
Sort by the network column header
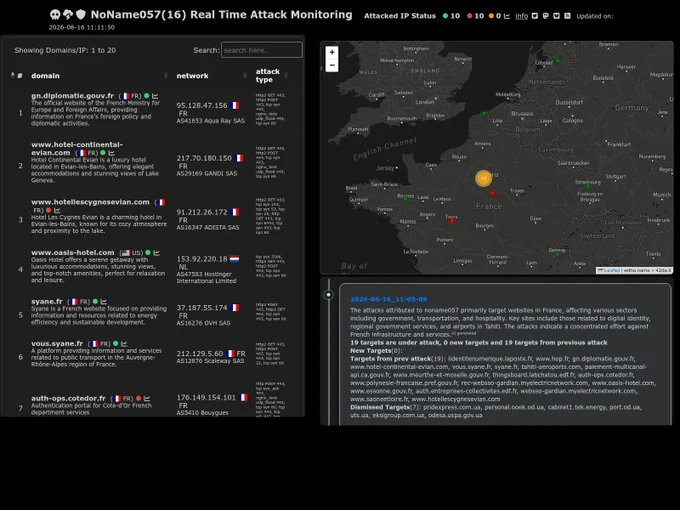coord(192,75)
